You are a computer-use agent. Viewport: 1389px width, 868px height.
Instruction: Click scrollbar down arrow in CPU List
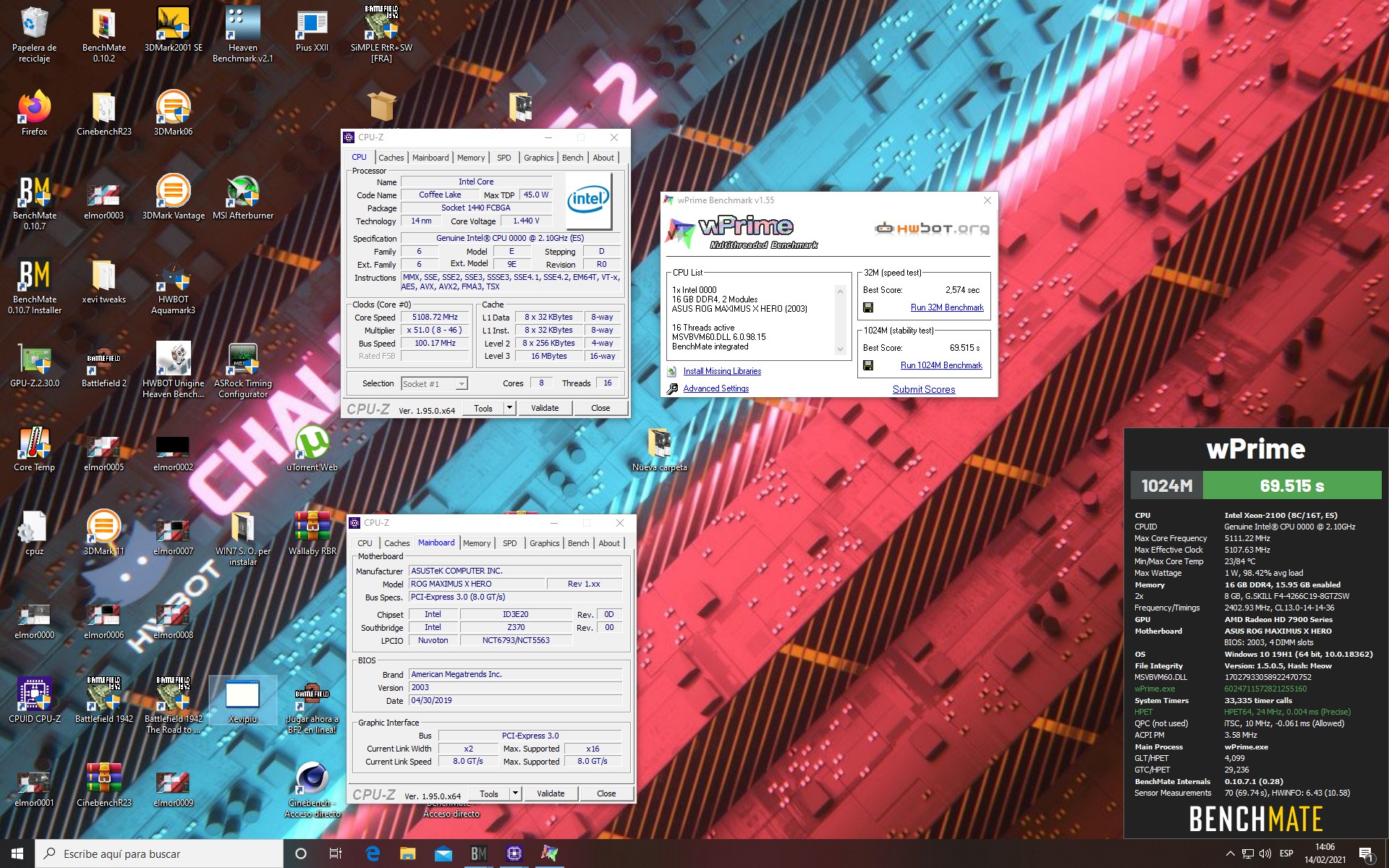(840, 349)
